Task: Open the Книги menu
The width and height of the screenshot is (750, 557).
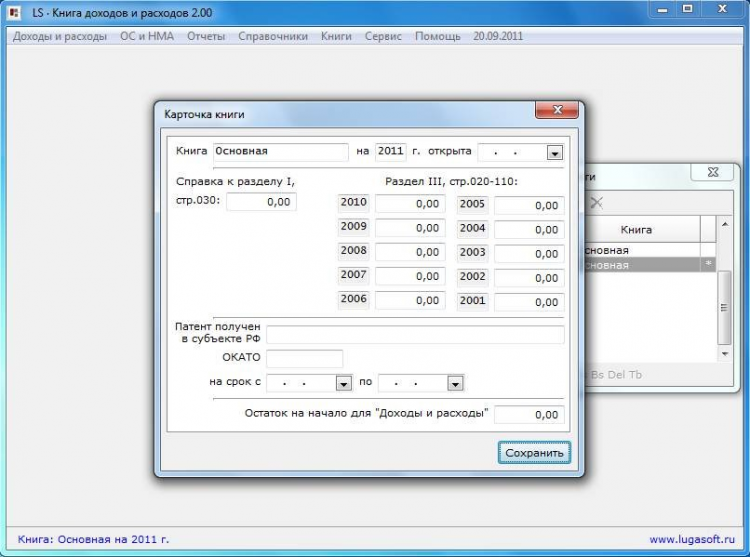Action: (336, 36)
